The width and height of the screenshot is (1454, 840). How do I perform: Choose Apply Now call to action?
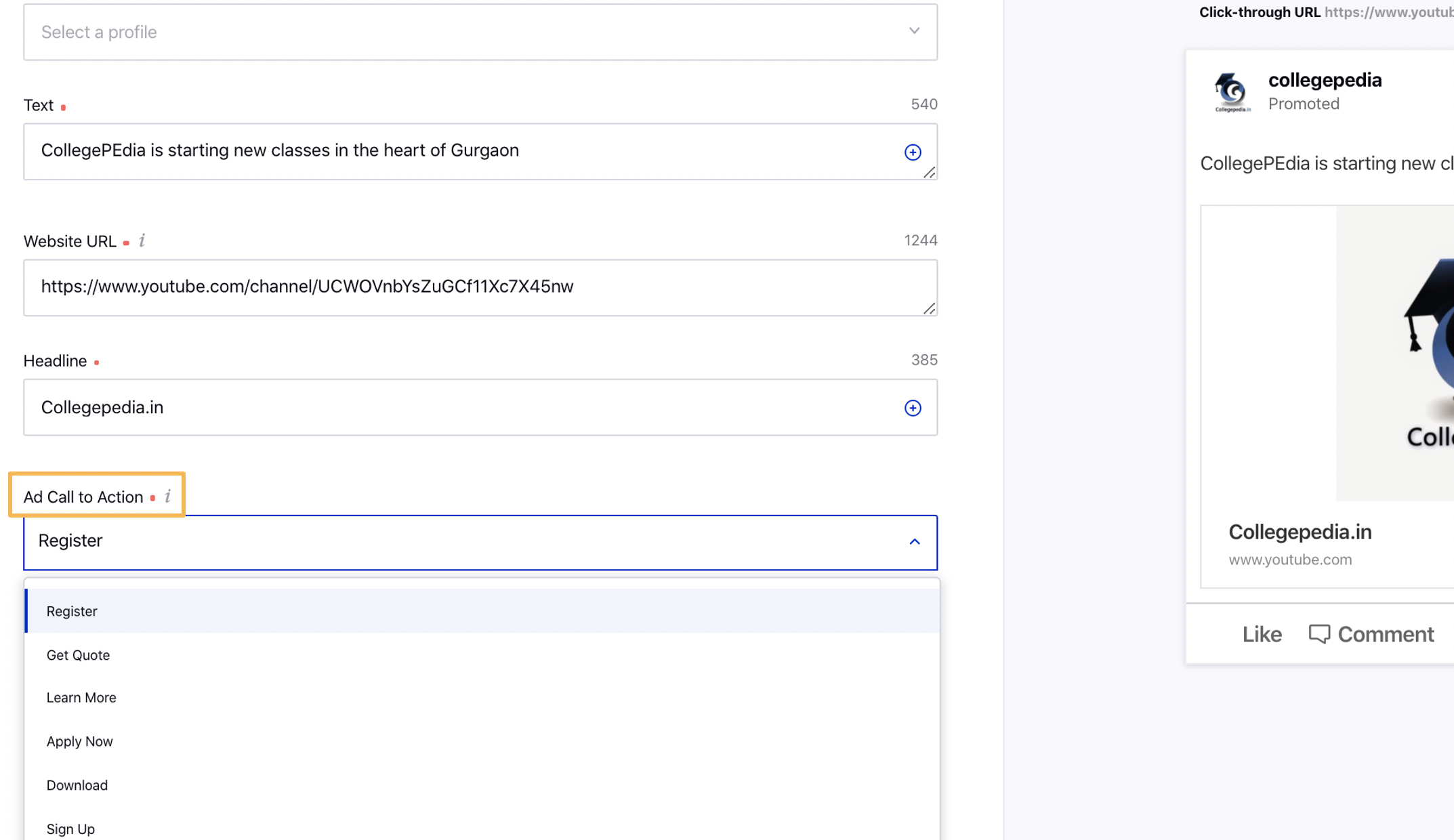pos(482,741)
